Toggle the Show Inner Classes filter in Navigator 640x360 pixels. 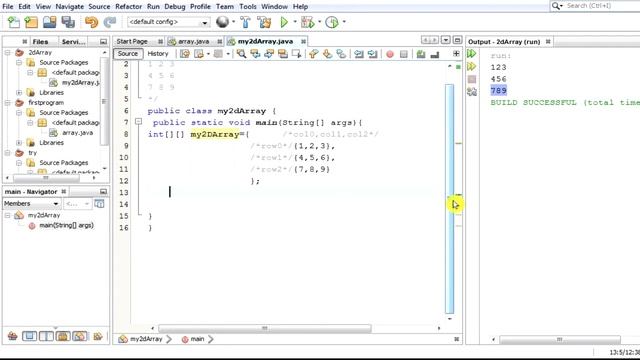80,336
